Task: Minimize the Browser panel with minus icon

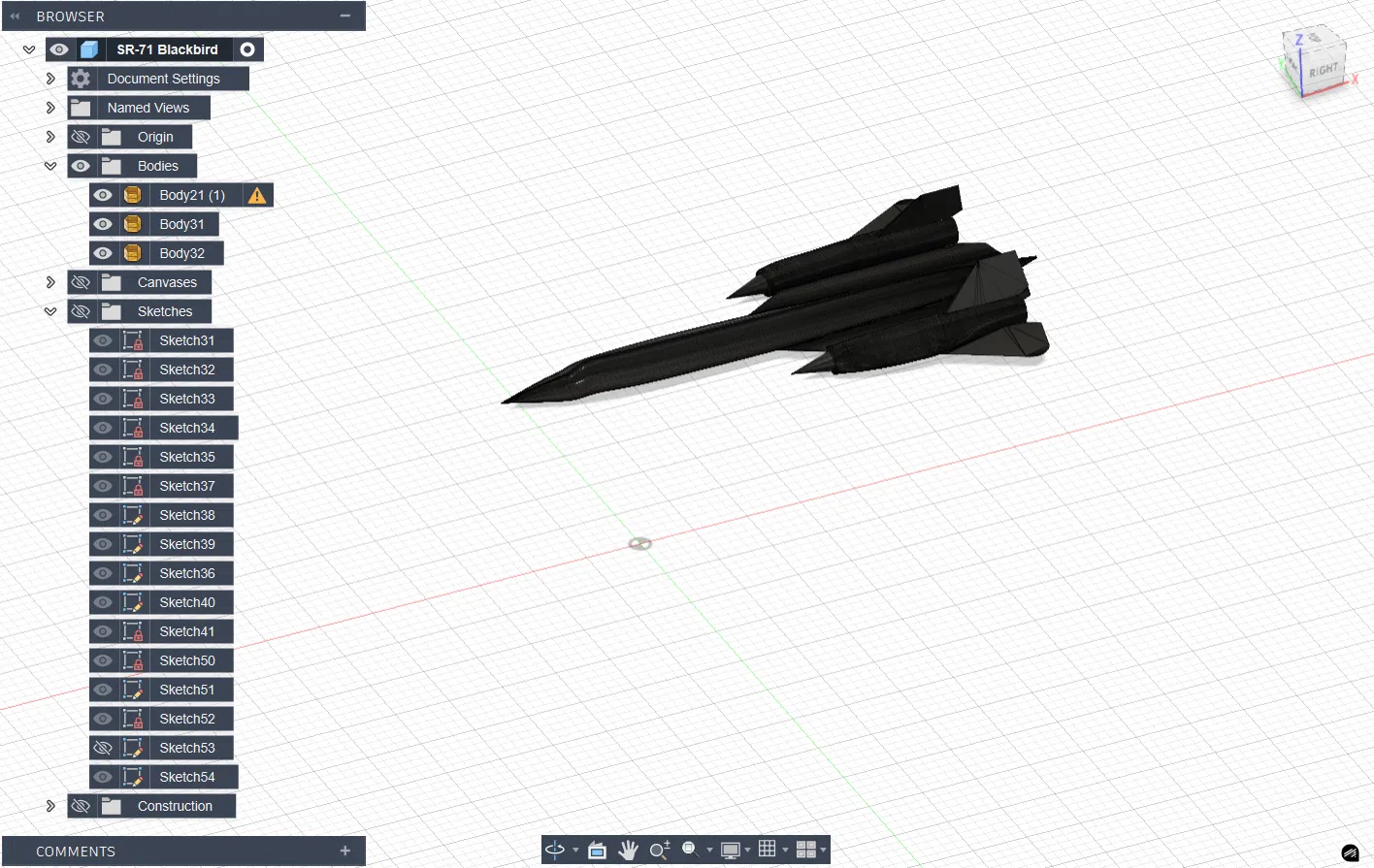Action: [x=344, y=16]
